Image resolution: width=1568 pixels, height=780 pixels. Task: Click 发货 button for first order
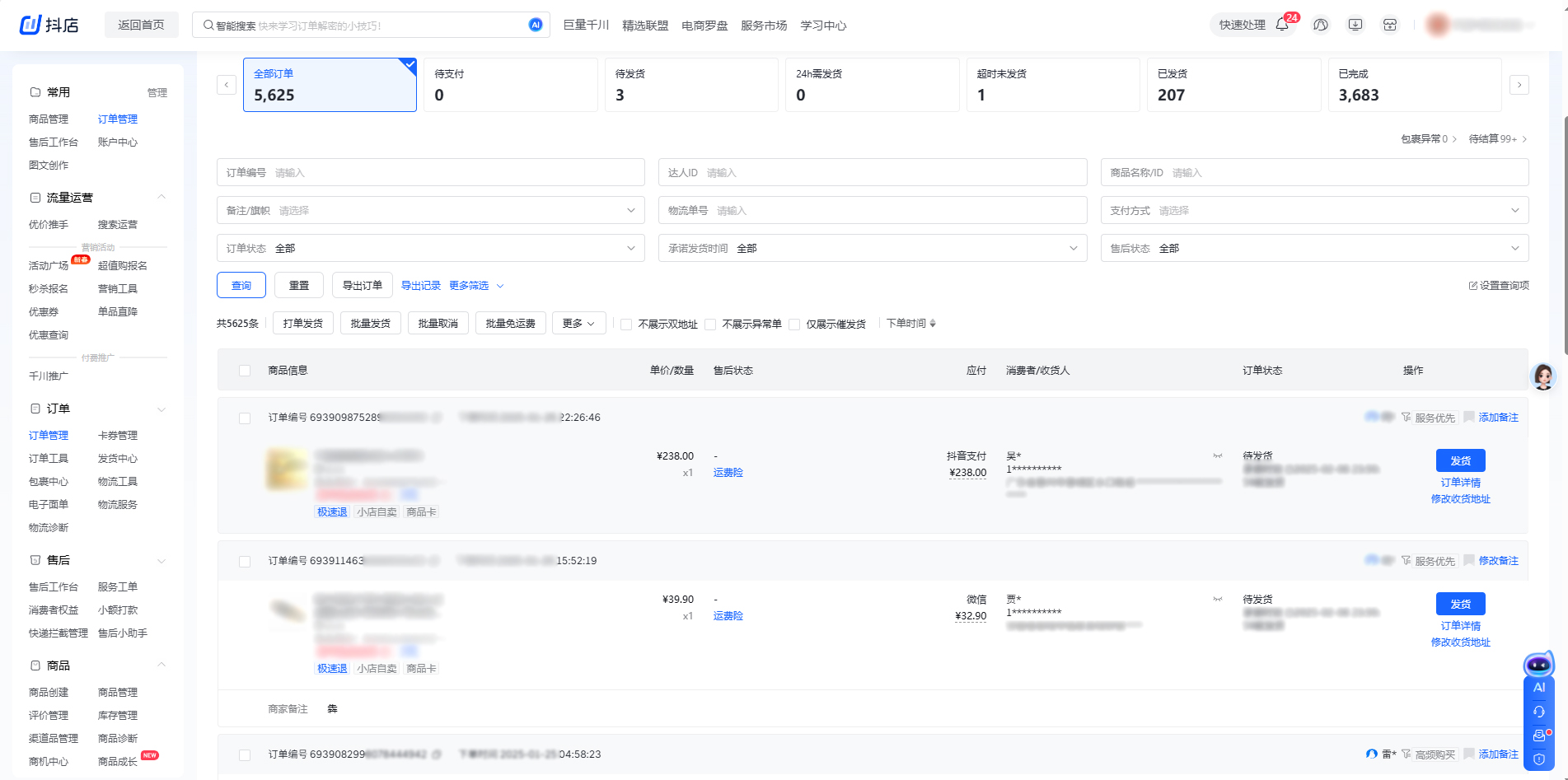pyautogui.click(x=1460, y=460)
